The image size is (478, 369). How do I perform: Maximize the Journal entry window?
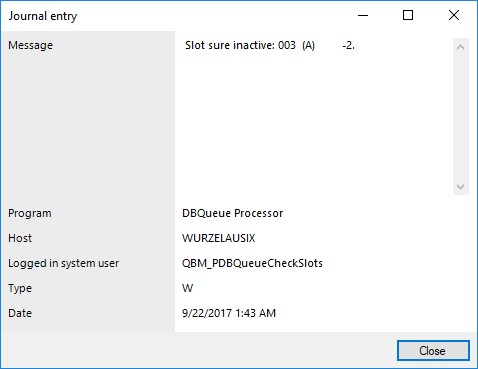(408, 15)
